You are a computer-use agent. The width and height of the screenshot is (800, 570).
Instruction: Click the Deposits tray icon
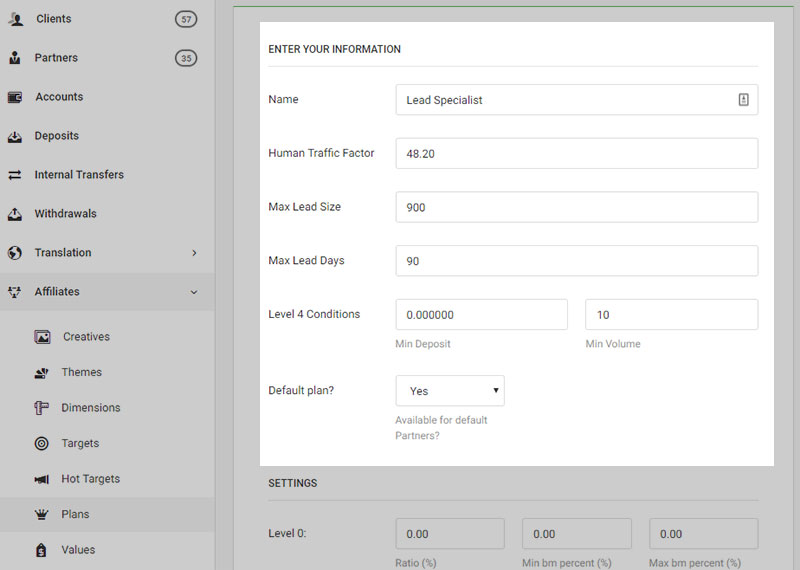[15, 136]
